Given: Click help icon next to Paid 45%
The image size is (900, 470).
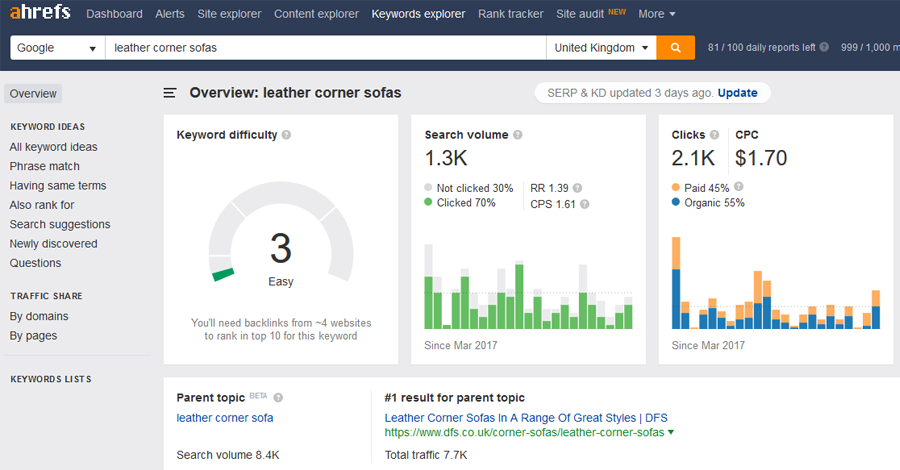Looking at the screenshot, I should (739, 187).
